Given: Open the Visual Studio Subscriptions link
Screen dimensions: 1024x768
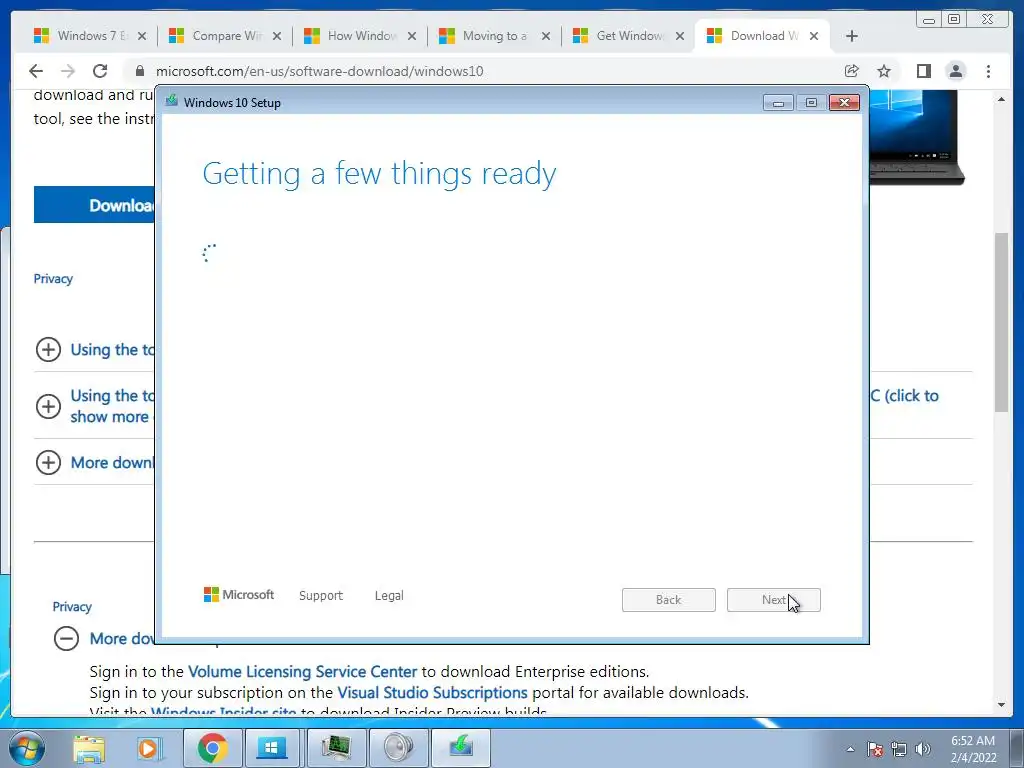Looking at the screenshot, I should click(432, 692).
